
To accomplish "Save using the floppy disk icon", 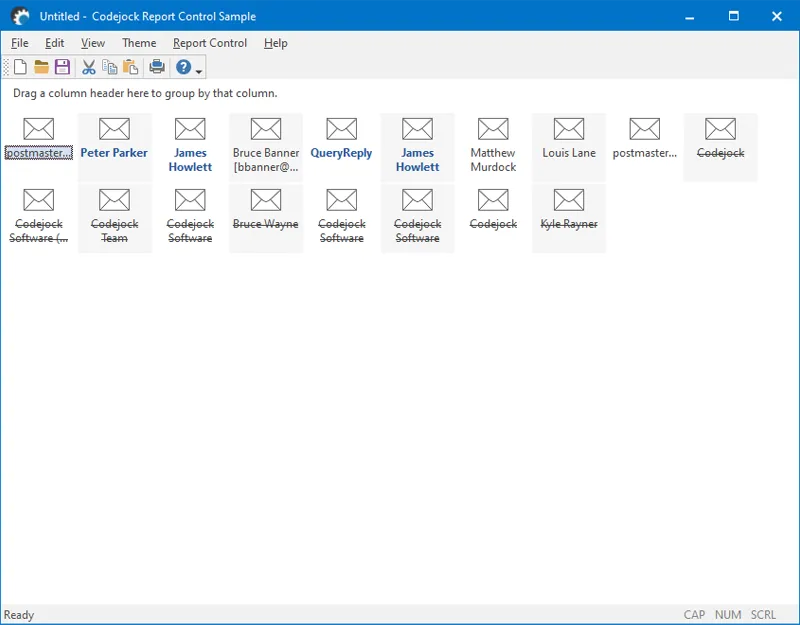I will (x=62, y=68).
